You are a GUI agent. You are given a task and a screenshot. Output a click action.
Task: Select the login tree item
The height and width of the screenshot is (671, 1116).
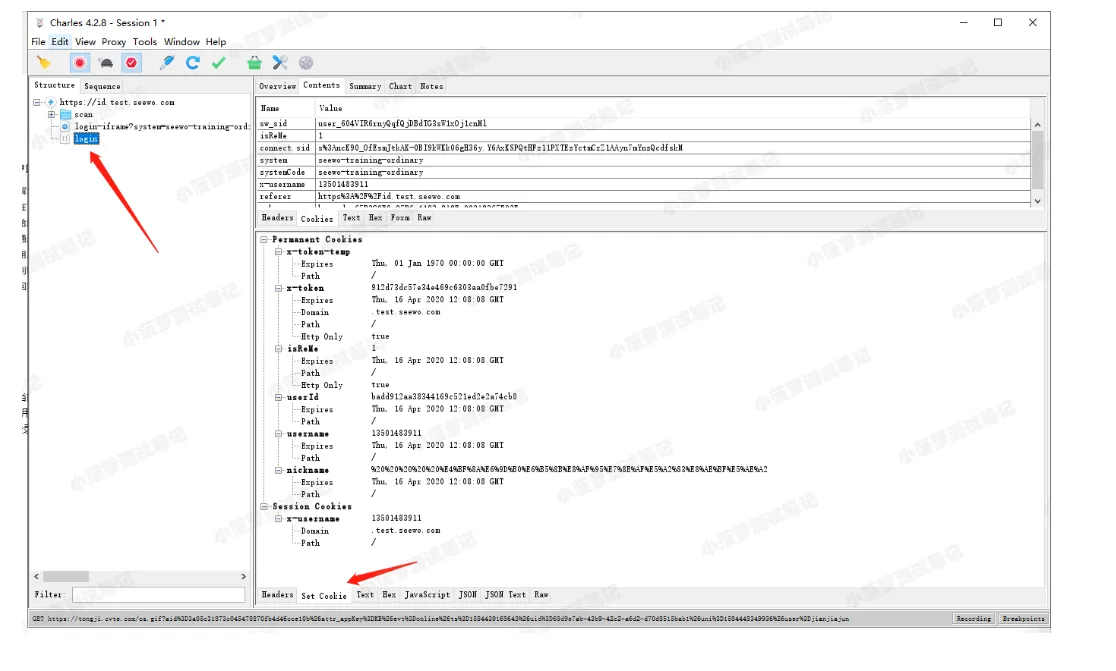(x=86, y=139)
